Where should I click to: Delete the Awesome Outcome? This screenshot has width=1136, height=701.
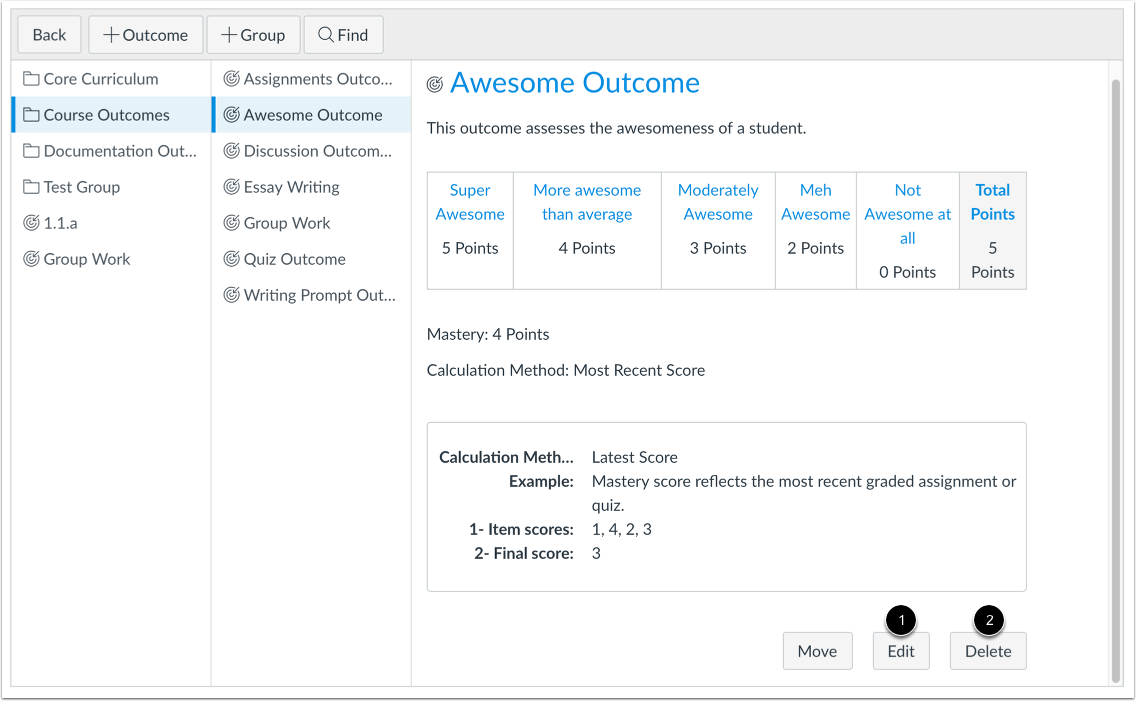[988, 651]
